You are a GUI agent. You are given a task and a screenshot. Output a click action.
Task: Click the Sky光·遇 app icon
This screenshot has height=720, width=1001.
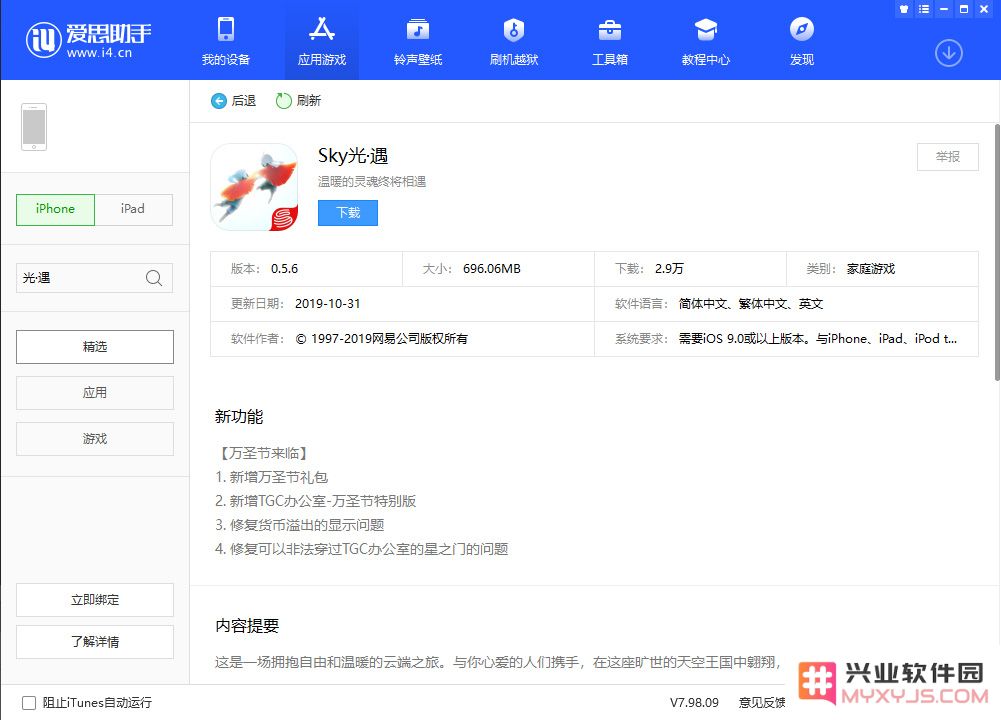[x=254, y=186]
